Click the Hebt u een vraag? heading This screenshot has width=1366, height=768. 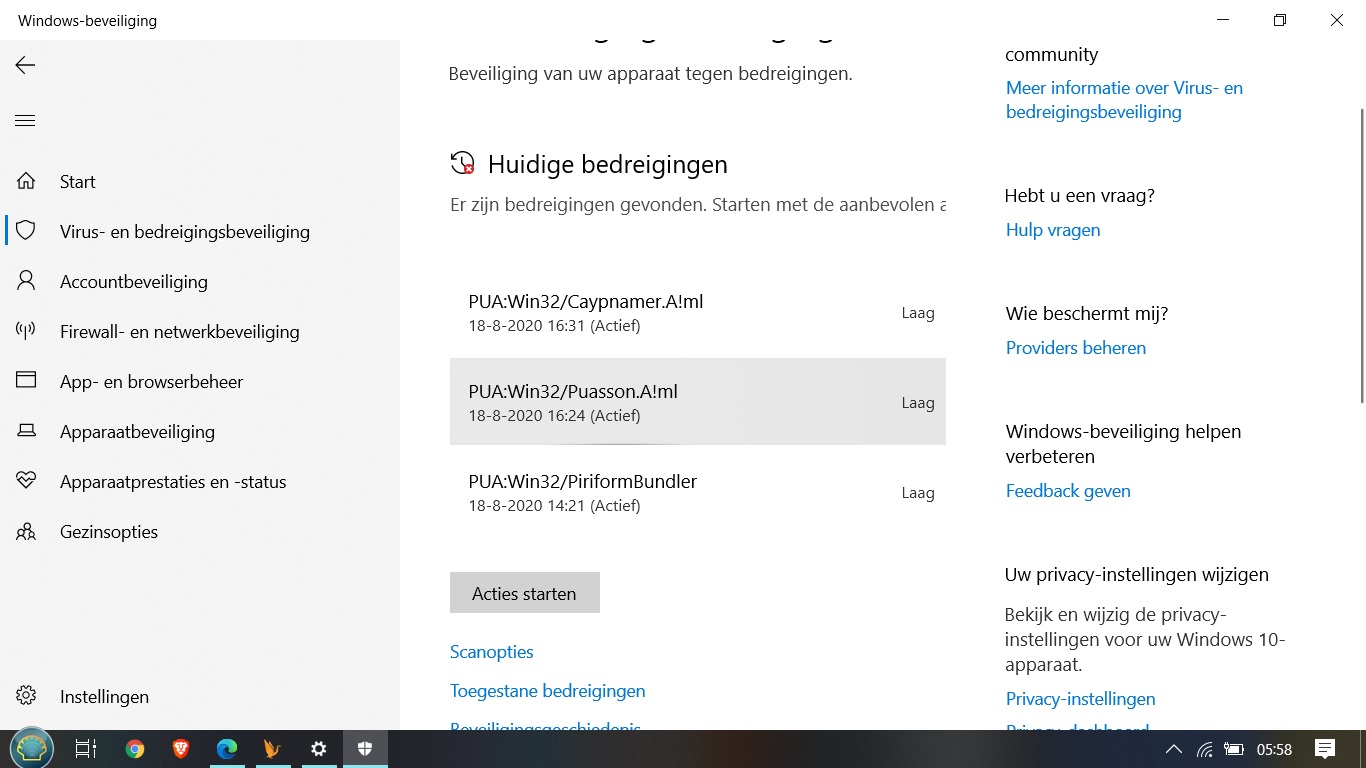click(1080, 196)
